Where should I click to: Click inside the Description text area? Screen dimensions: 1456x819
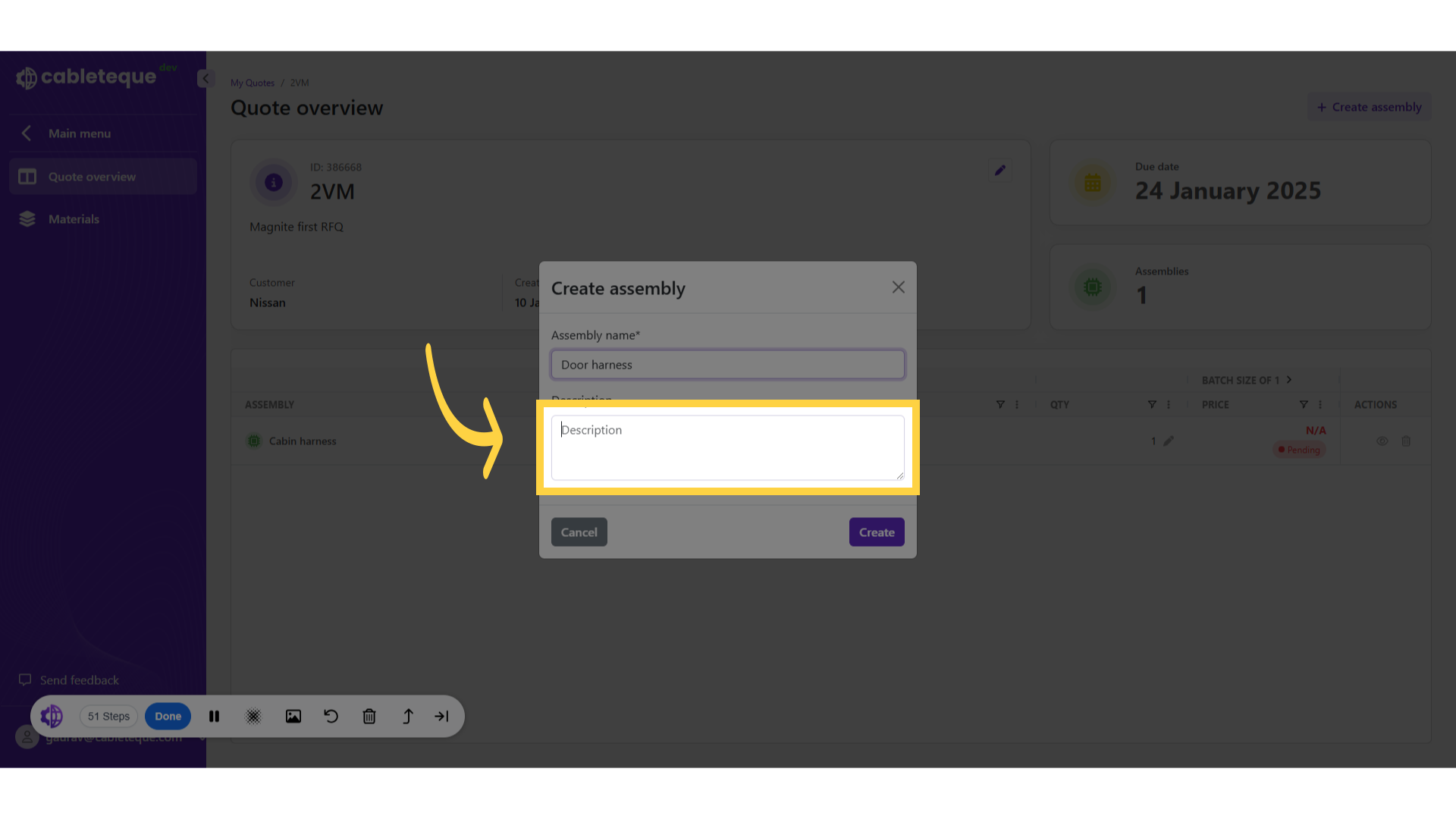click(x=726, y=447)
